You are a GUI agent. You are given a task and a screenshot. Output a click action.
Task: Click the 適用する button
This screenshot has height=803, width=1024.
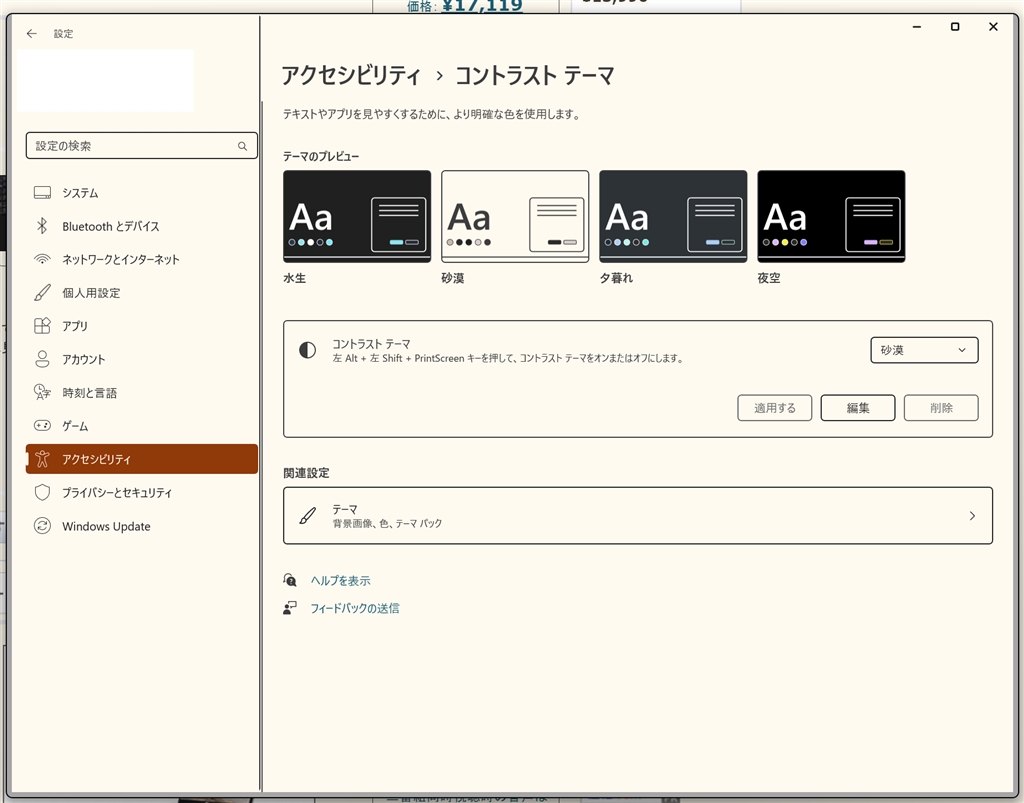point(775,408)
